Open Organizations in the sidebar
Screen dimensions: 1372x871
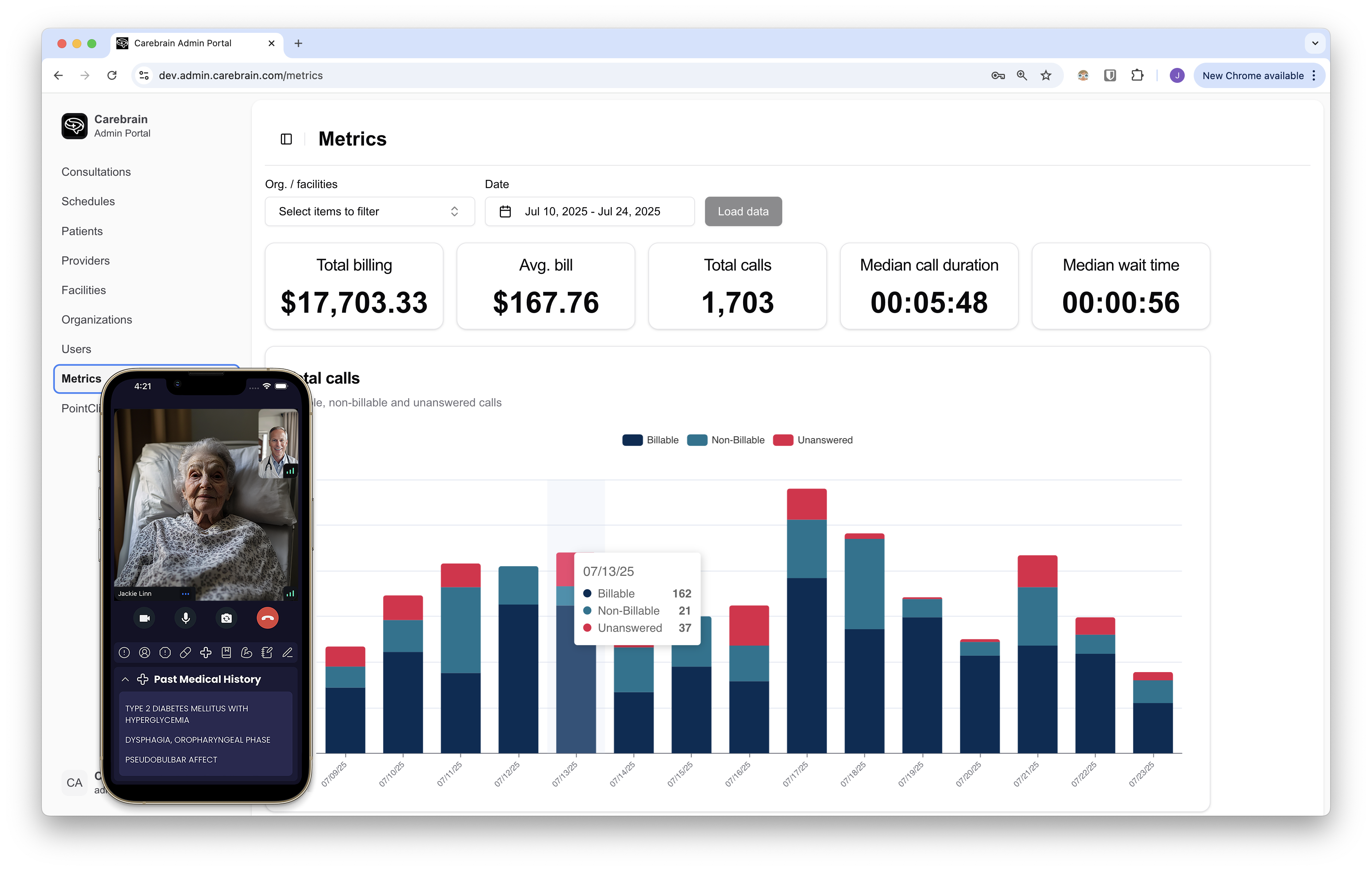[x=97, y=320]
